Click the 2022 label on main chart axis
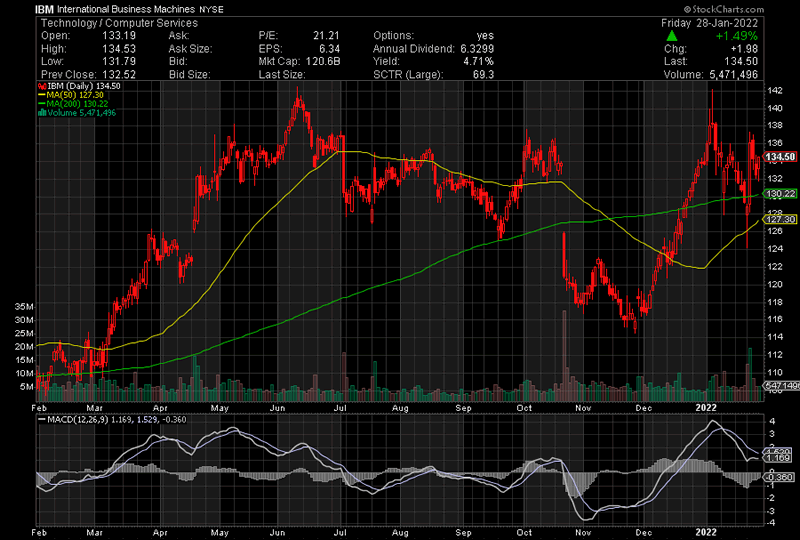The height and width of the screenshot is (540, 800). click(706, 408)
